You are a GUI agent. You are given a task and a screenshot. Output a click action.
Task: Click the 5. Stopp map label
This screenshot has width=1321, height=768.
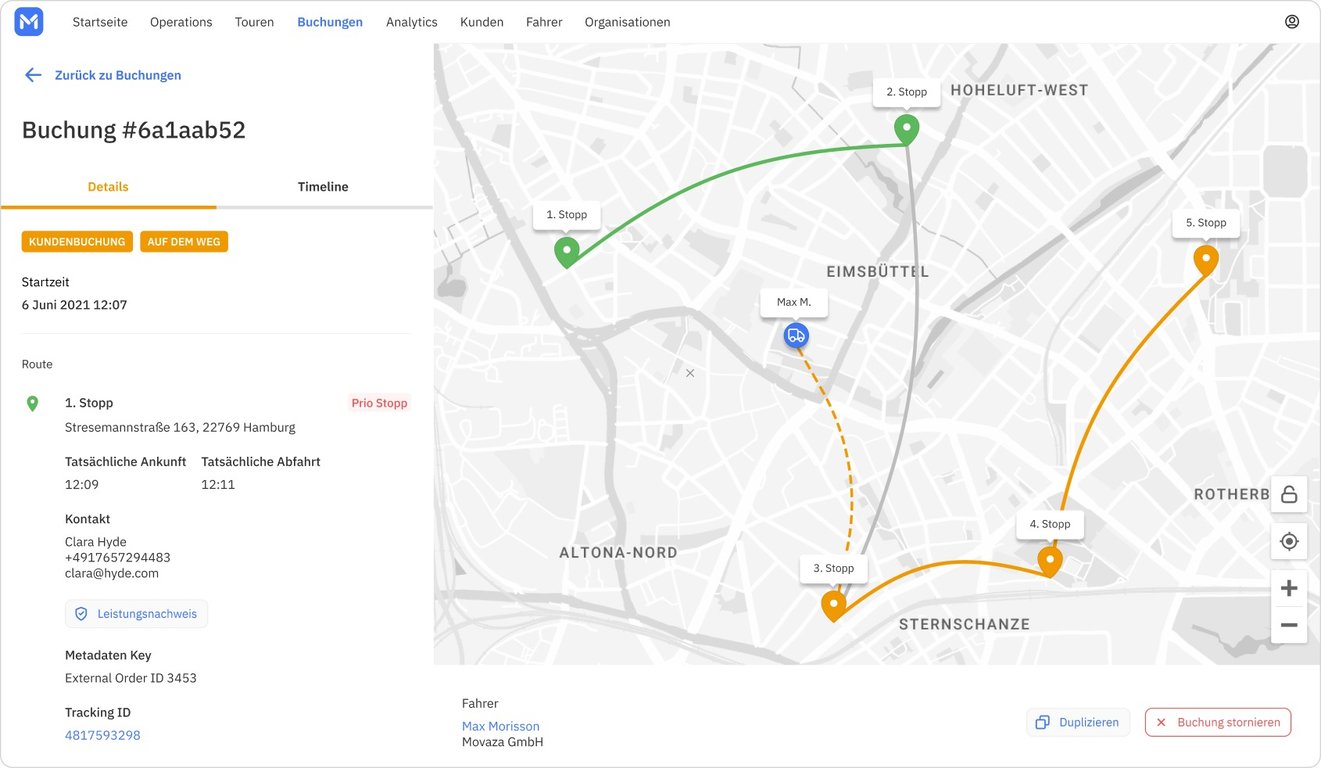click(1206, 223)
